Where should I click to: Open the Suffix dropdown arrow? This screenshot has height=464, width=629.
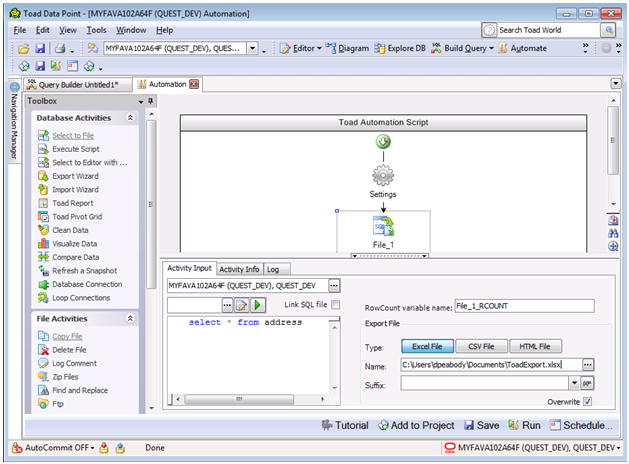click(x=574, y=383)
